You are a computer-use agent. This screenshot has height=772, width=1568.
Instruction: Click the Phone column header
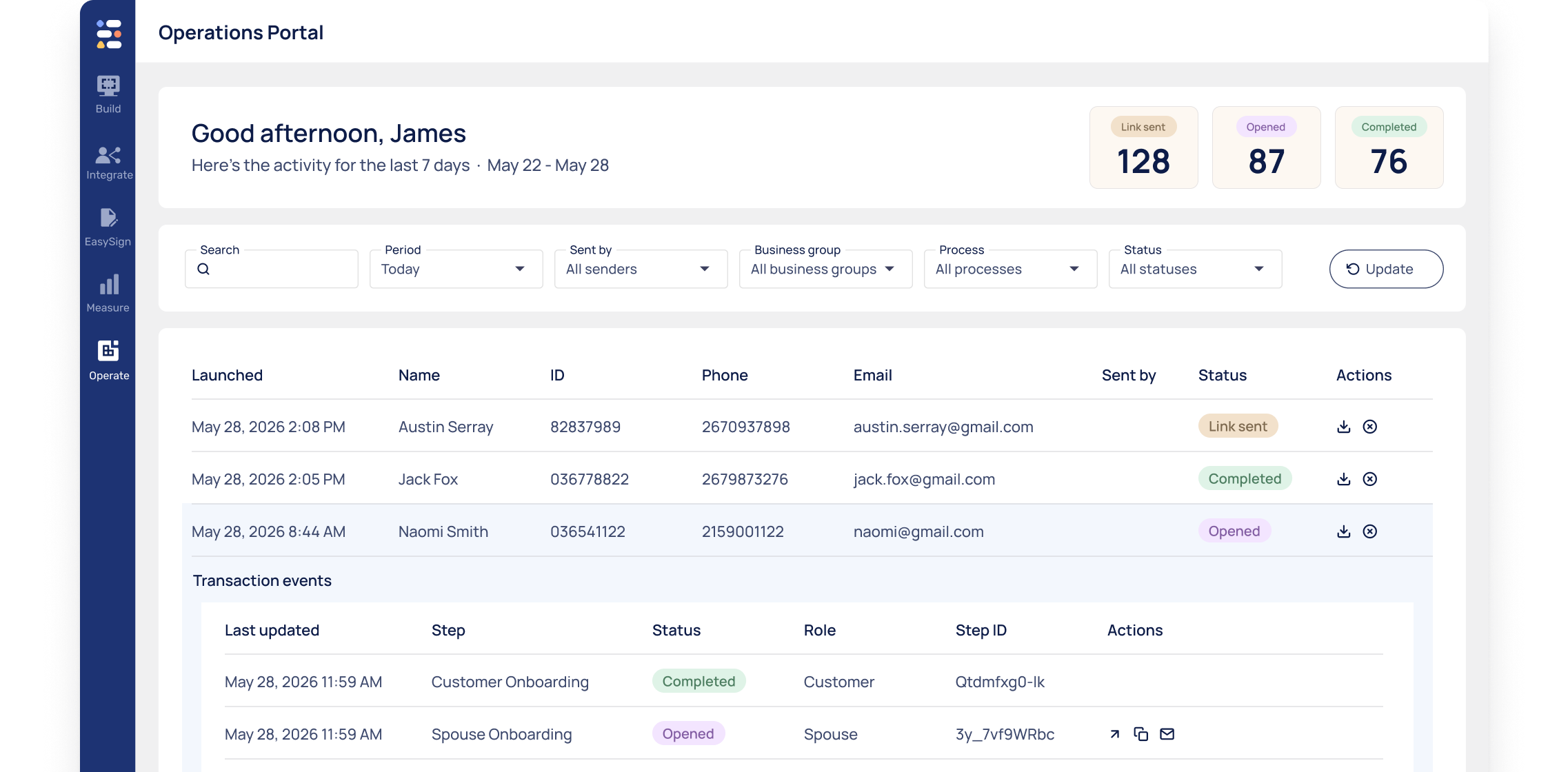pyautogui.click(x=725, y=375)
